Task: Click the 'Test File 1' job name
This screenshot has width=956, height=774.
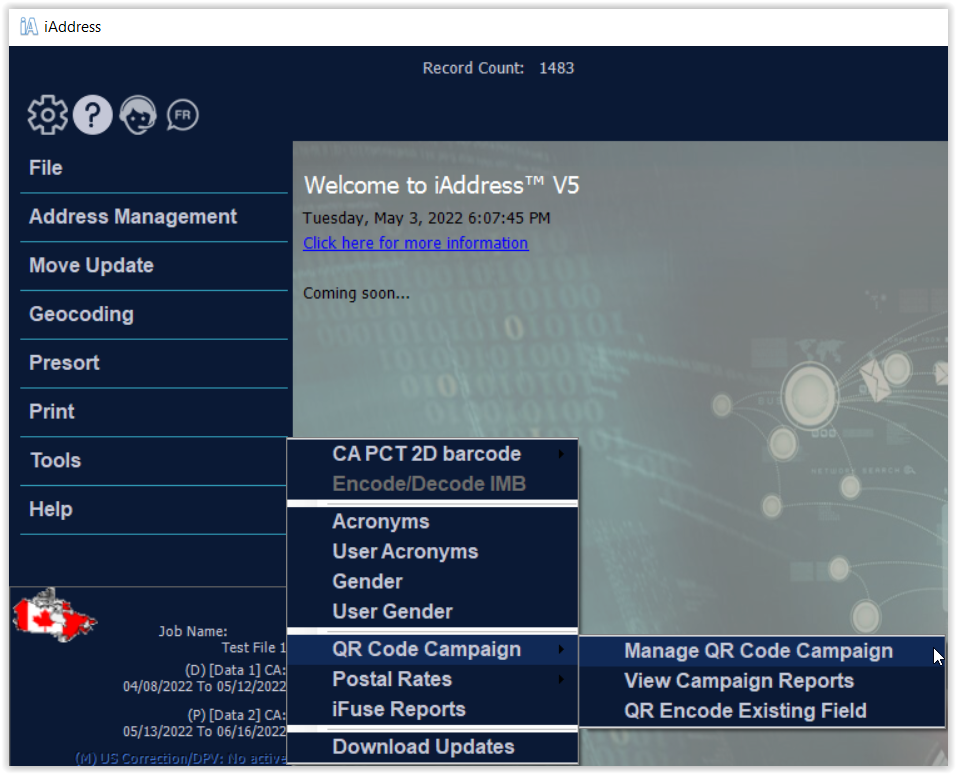Action: [x=254, y=648]
